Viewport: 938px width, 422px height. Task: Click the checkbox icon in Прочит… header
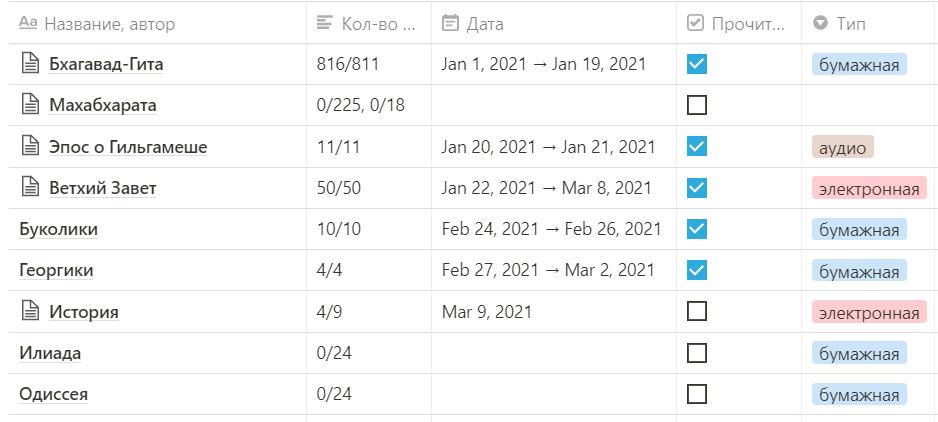[696, 23]
